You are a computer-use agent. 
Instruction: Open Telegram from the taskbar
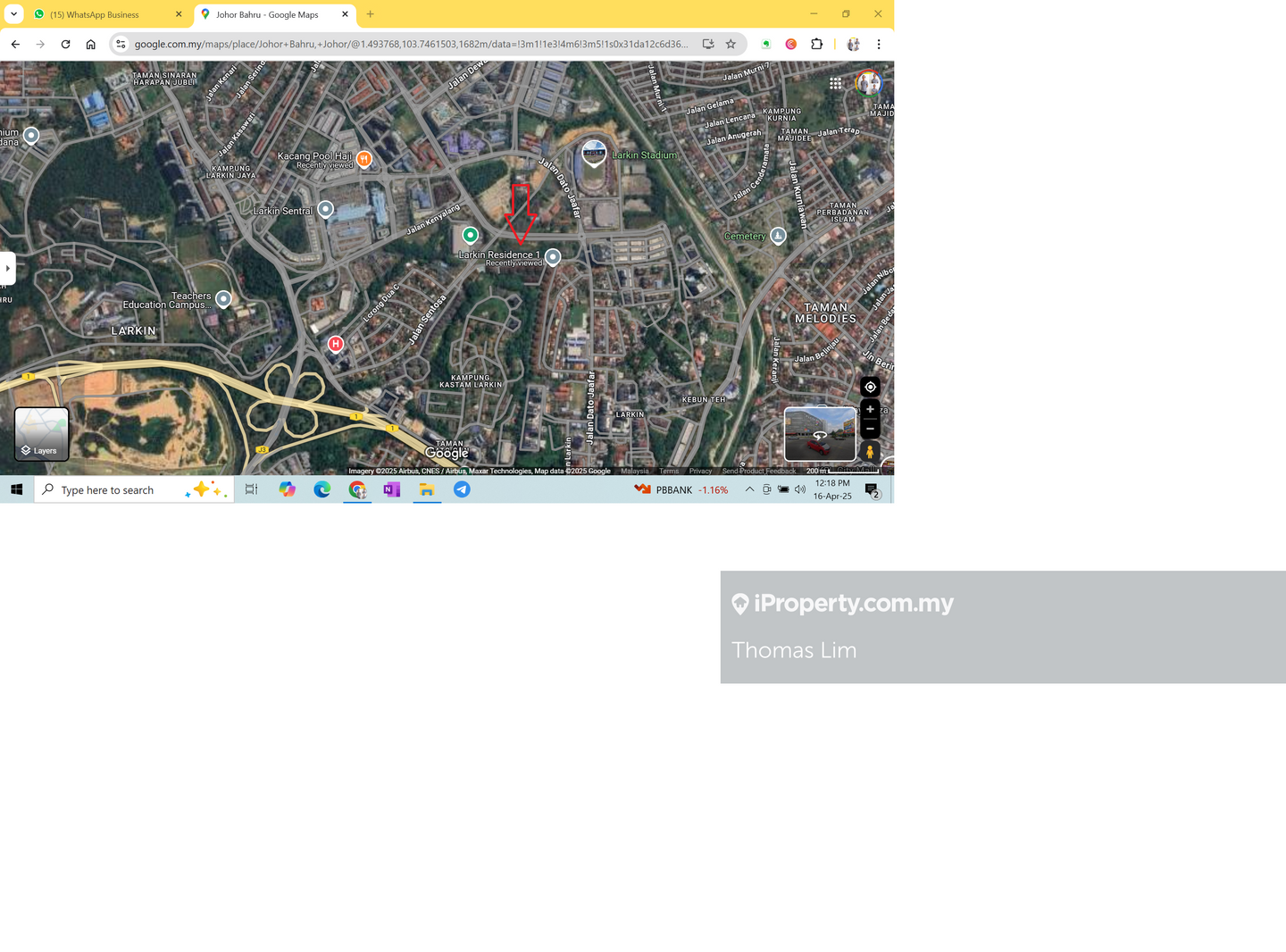(x=462, y=489)
